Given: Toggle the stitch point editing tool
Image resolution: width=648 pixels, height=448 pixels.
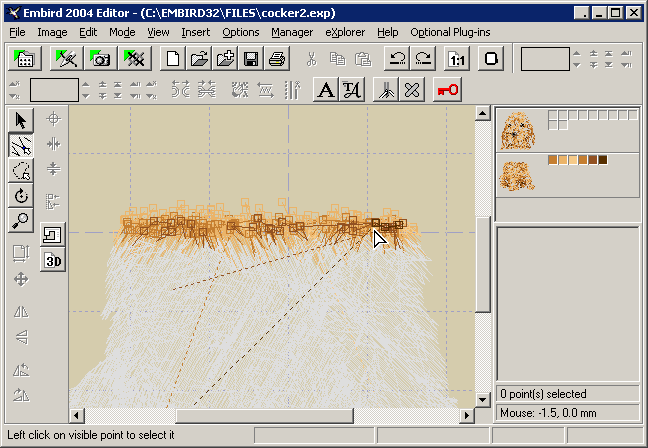Looking at the screenshot, I should coord(21,145).
